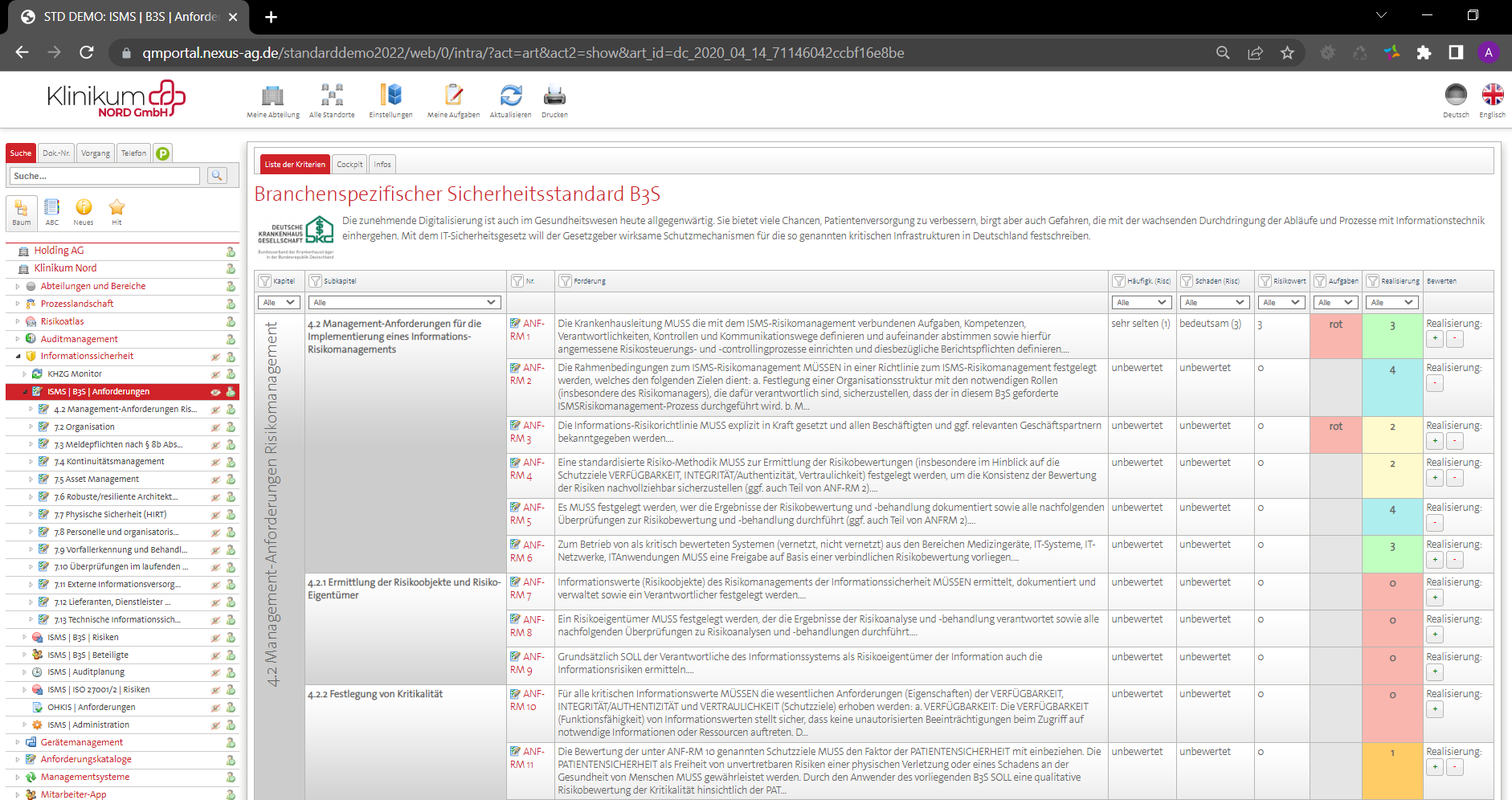
Task: Switch to the Cockpit tab
Action: point(349,164)
